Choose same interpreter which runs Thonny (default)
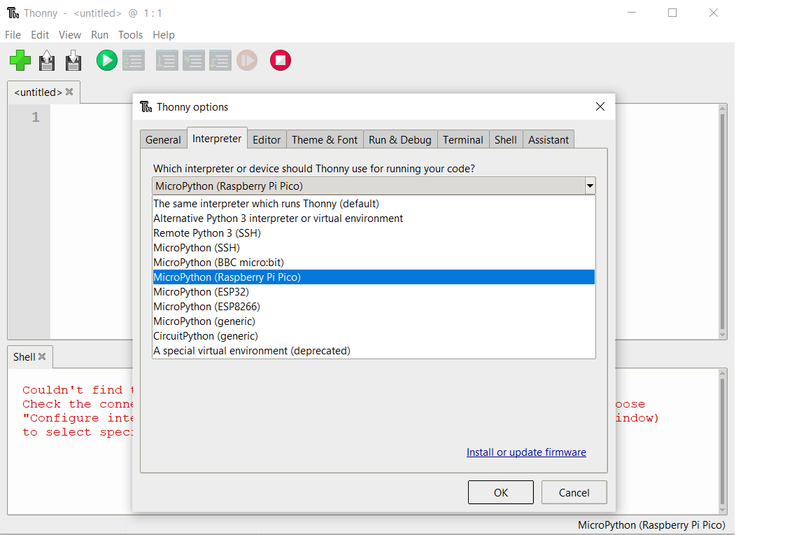The height and width of the screenshot is (535, 806). pos(374,204)
